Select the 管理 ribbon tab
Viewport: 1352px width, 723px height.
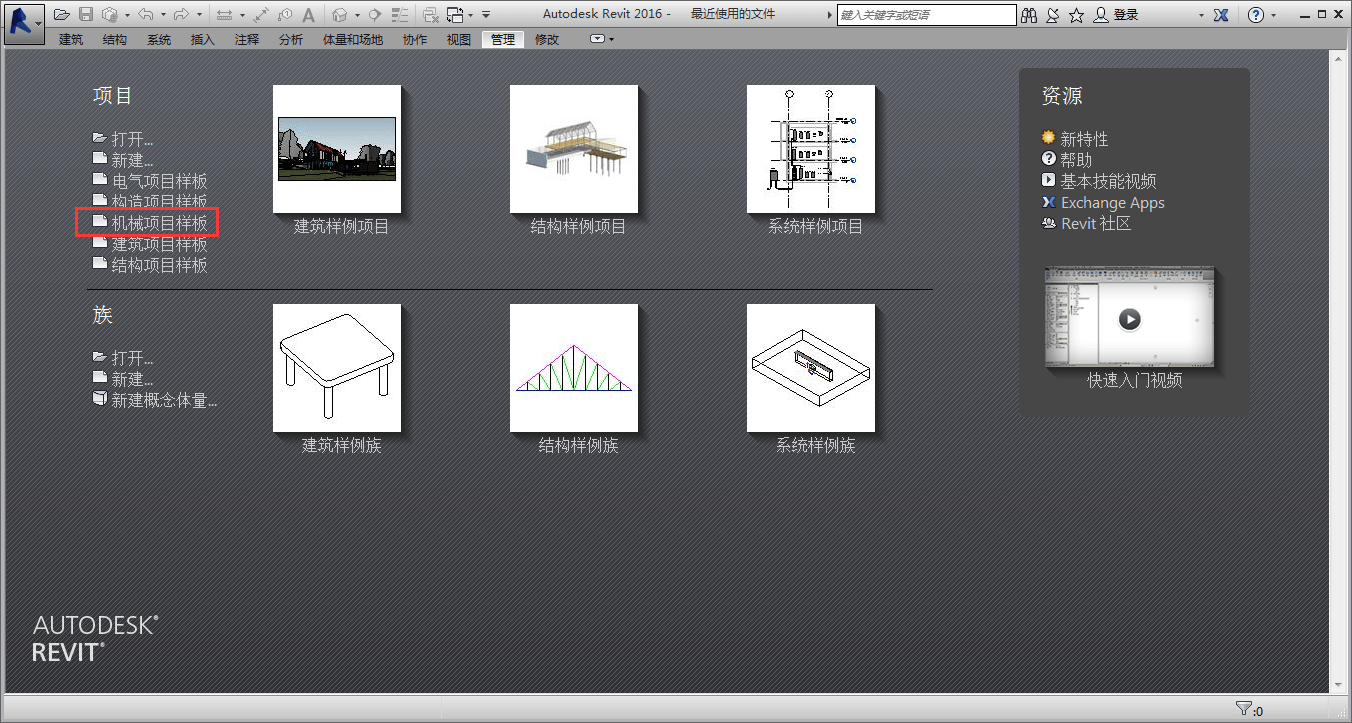pyautogui.click(x=503, y=39)
